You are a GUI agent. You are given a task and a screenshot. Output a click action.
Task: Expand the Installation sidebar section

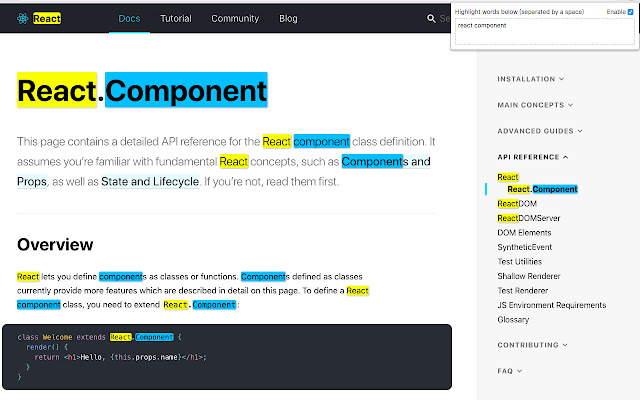(x=530, y=79)
